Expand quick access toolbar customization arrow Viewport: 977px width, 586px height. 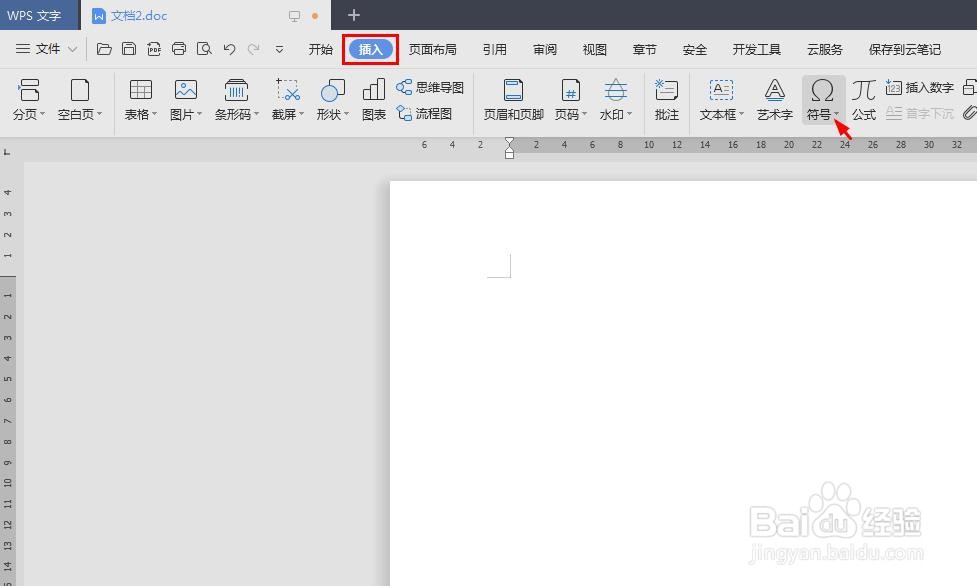click(x=279, y=49)
